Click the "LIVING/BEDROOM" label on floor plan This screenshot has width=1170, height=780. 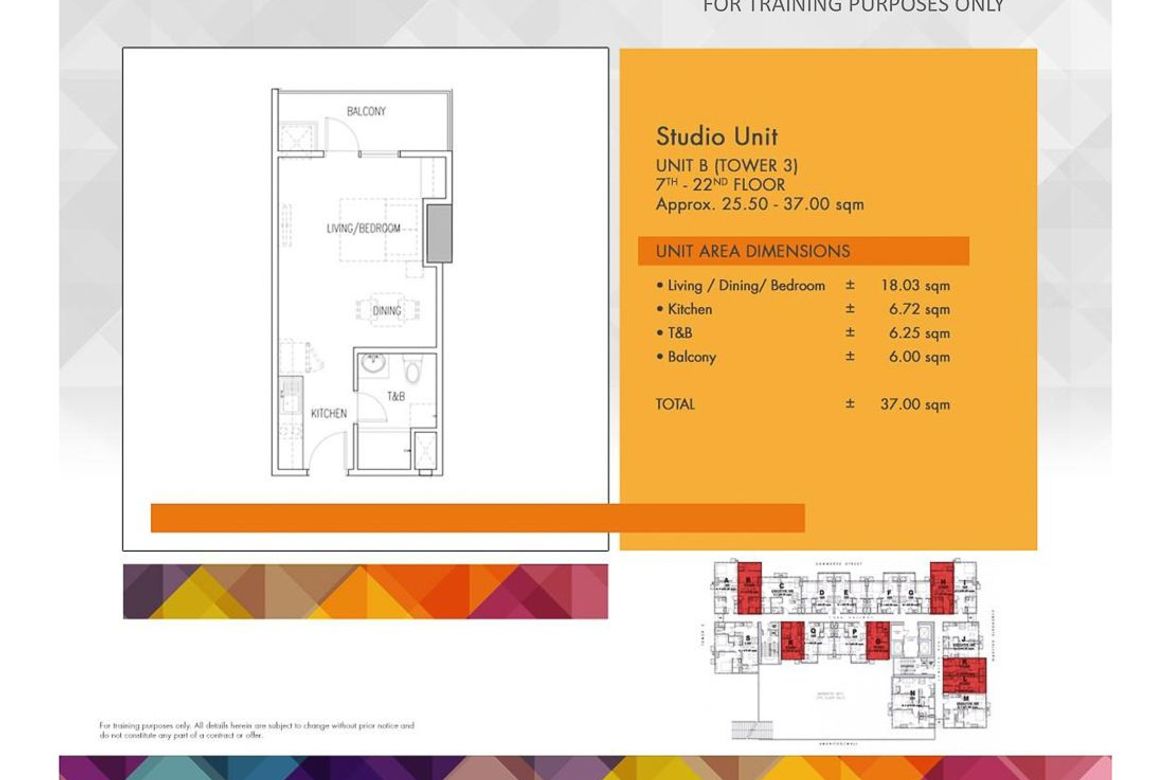click(x=363, y=228)
